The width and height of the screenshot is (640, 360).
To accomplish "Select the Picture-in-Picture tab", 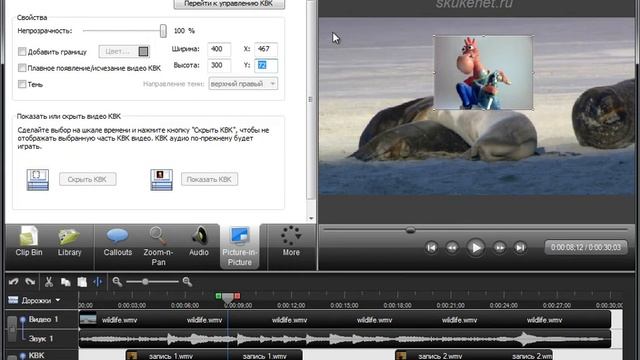I will click(240, 247).
